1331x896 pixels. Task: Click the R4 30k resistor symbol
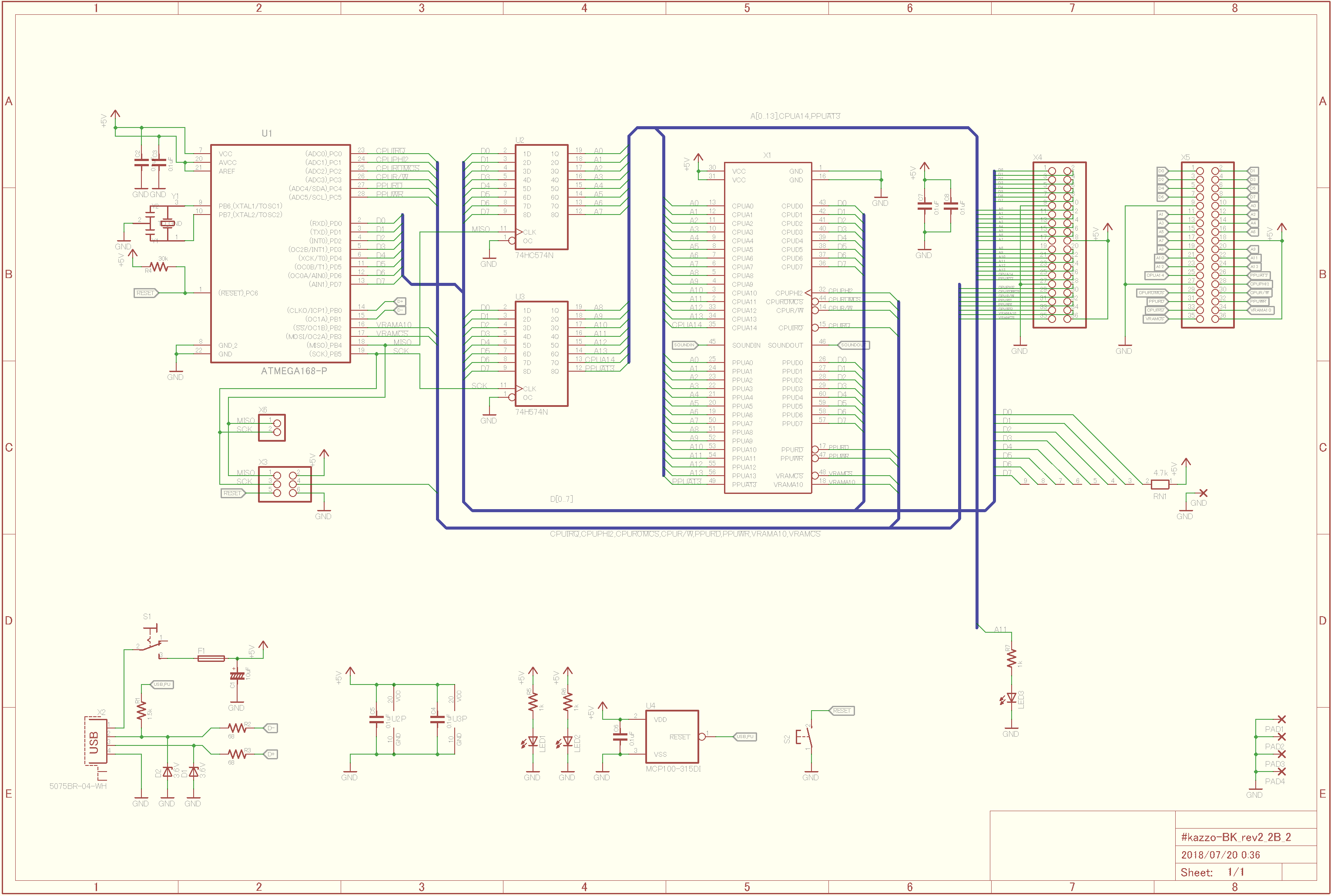coord(159,267)
